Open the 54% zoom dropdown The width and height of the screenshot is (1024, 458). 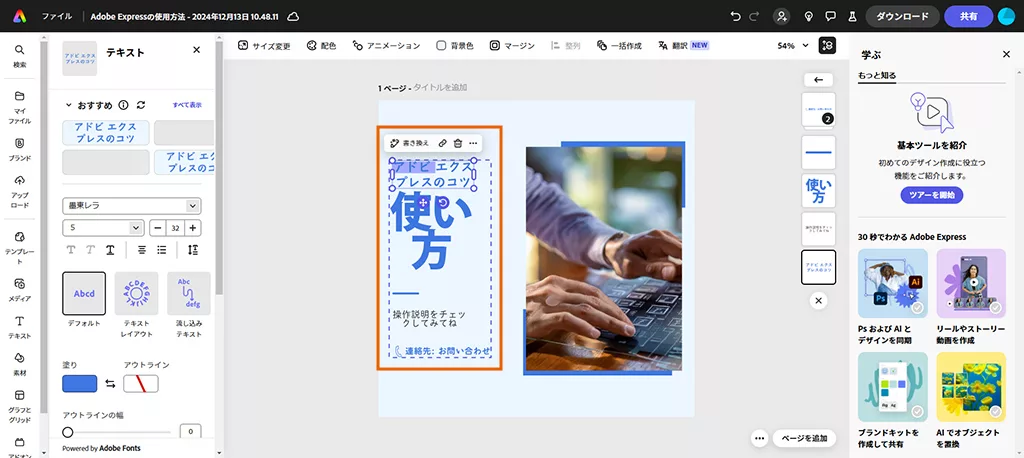tap(793, 46)
